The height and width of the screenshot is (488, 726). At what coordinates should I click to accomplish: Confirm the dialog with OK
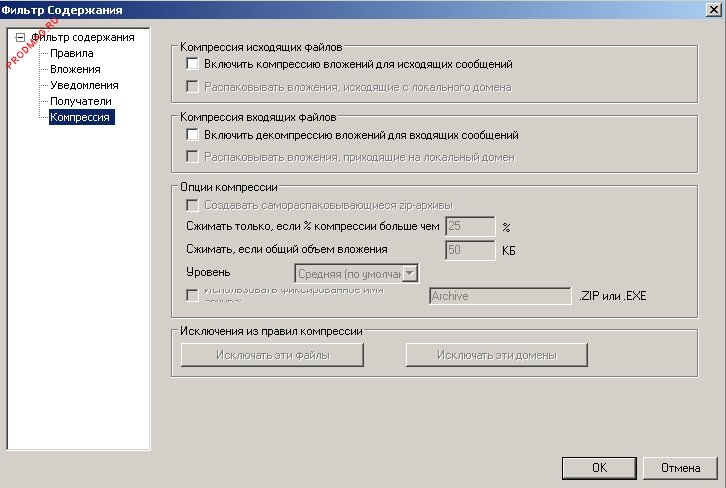tap(599, 467)
